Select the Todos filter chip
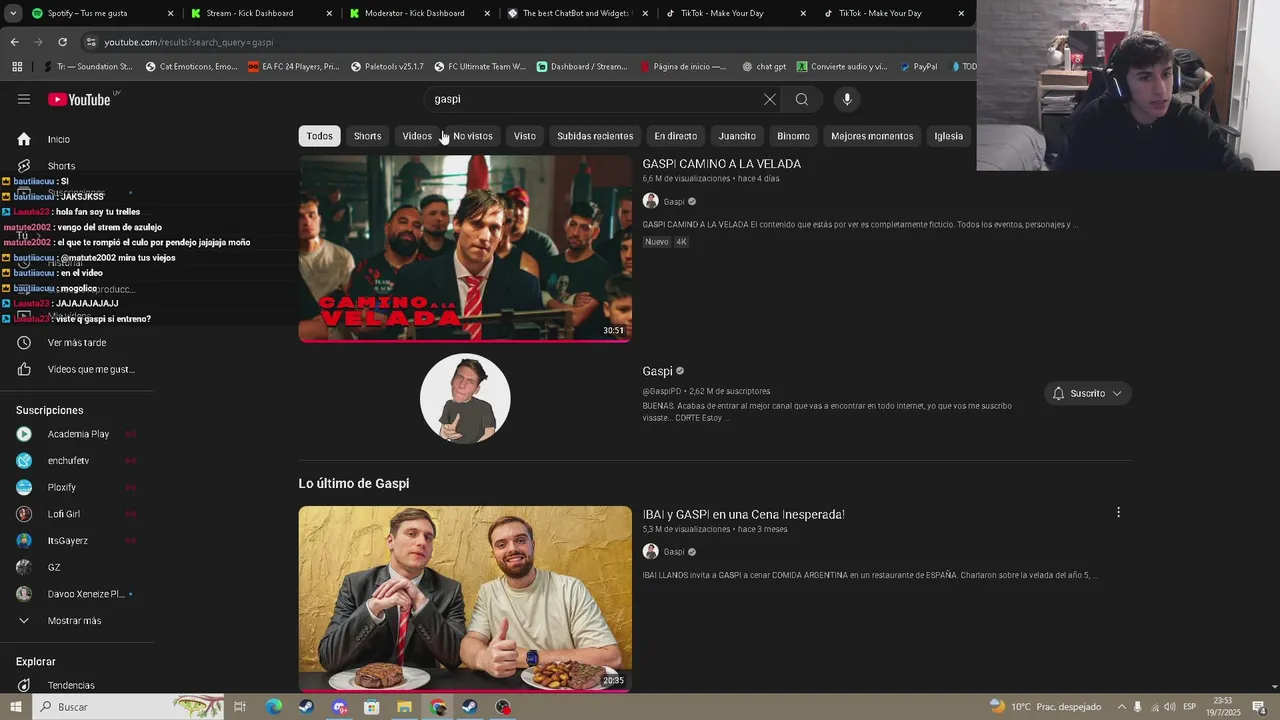Image resolution: width=1280 pixels, height=720 pixels. tap(319, 136)
